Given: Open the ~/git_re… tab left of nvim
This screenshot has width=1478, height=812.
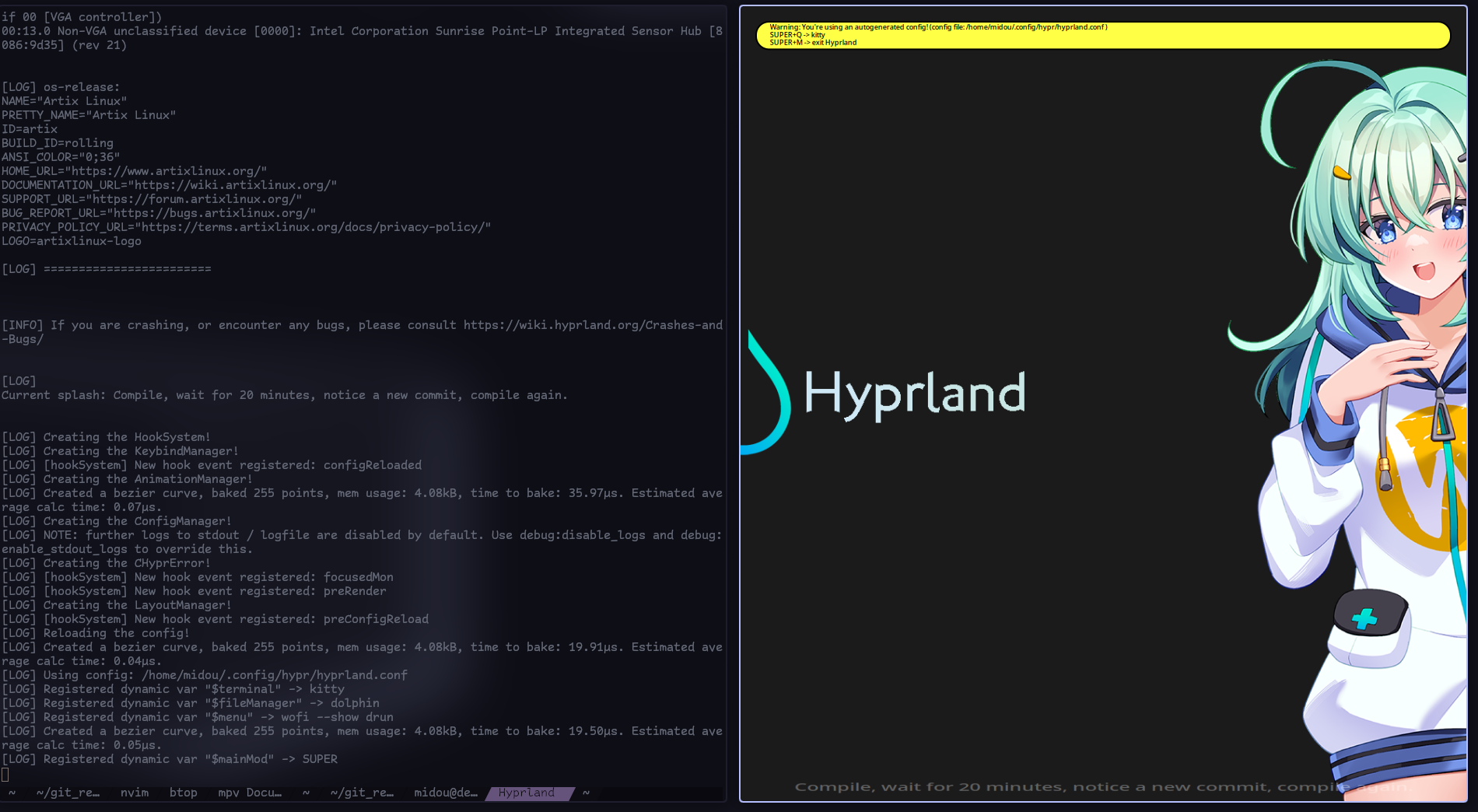Looking at the screenshot, I should click(x=68, y=793).
